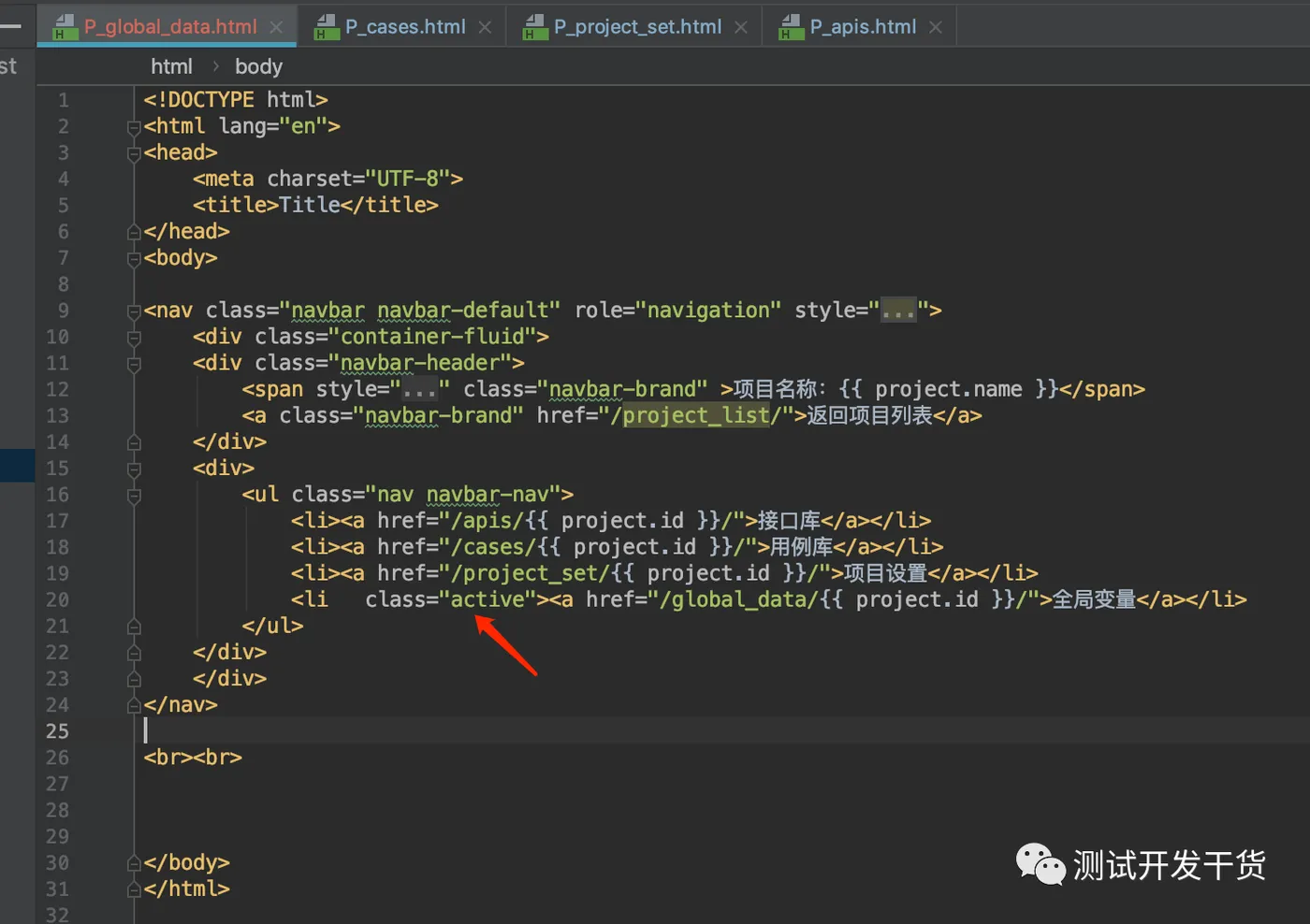Click the 项目设置 link text

pyautogui.click(x=885, y=572)
